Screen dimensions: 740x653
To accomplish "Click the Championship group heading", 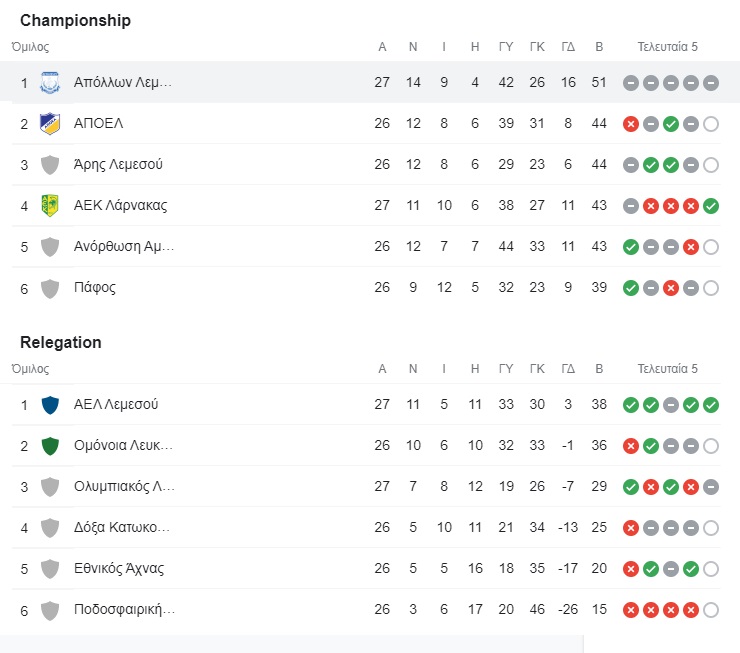I will [76, 20].
